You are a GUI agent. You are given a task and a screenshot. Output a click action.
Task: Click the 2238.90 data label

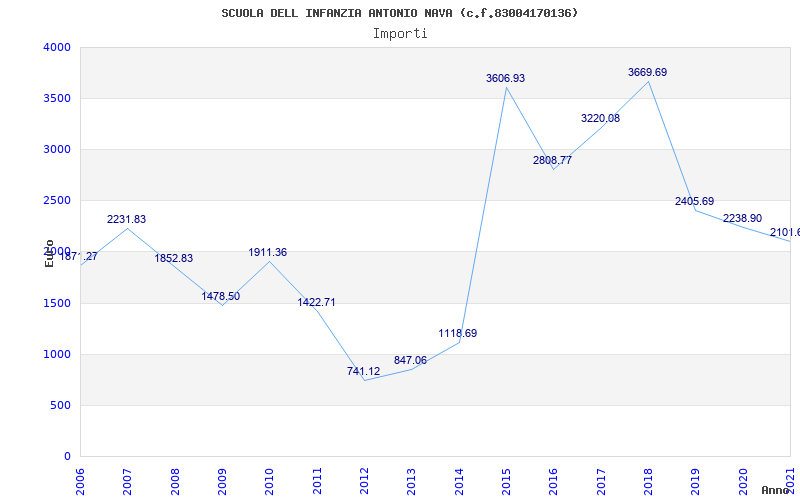pos(742,218)
